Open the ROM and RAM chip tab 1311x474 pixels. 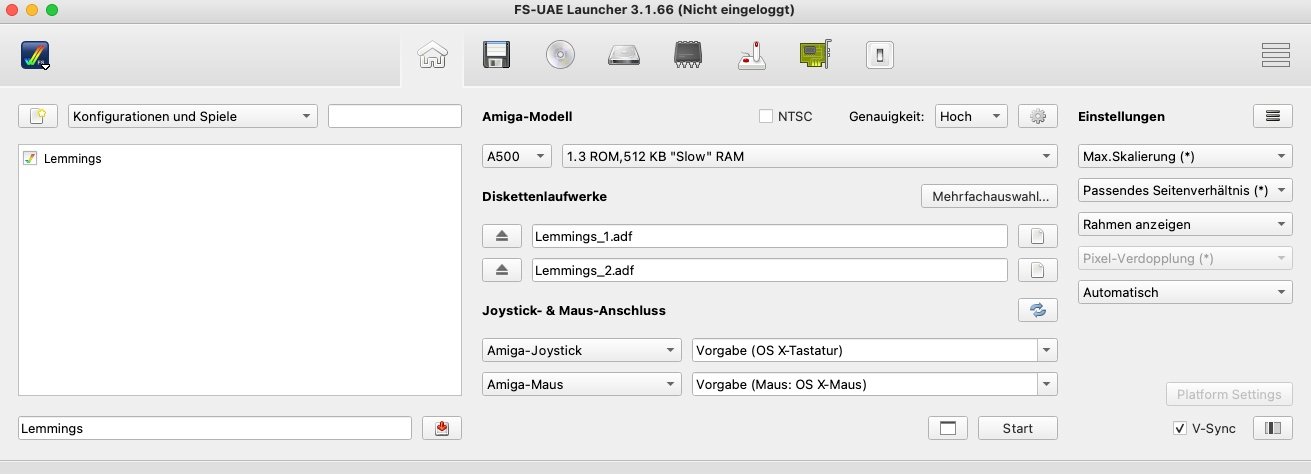click(x=688, y=55)
